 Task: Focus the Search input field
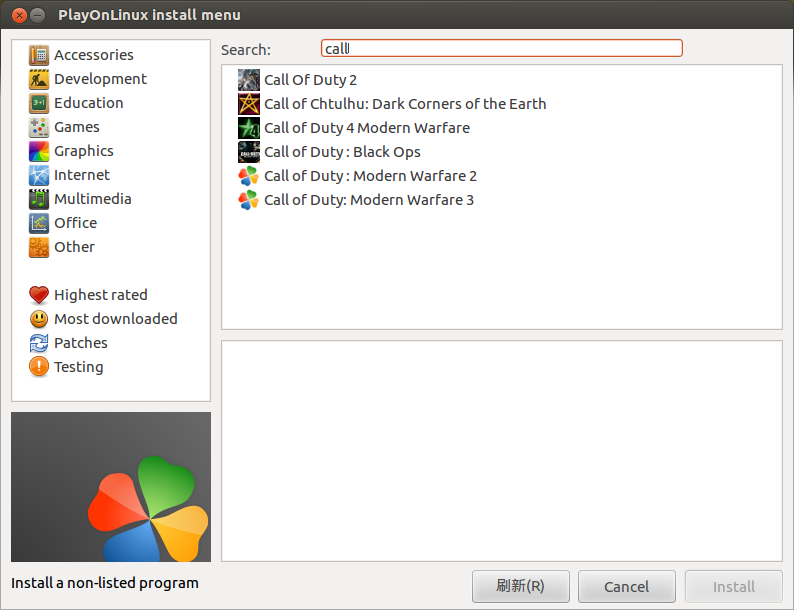(501, 49)
